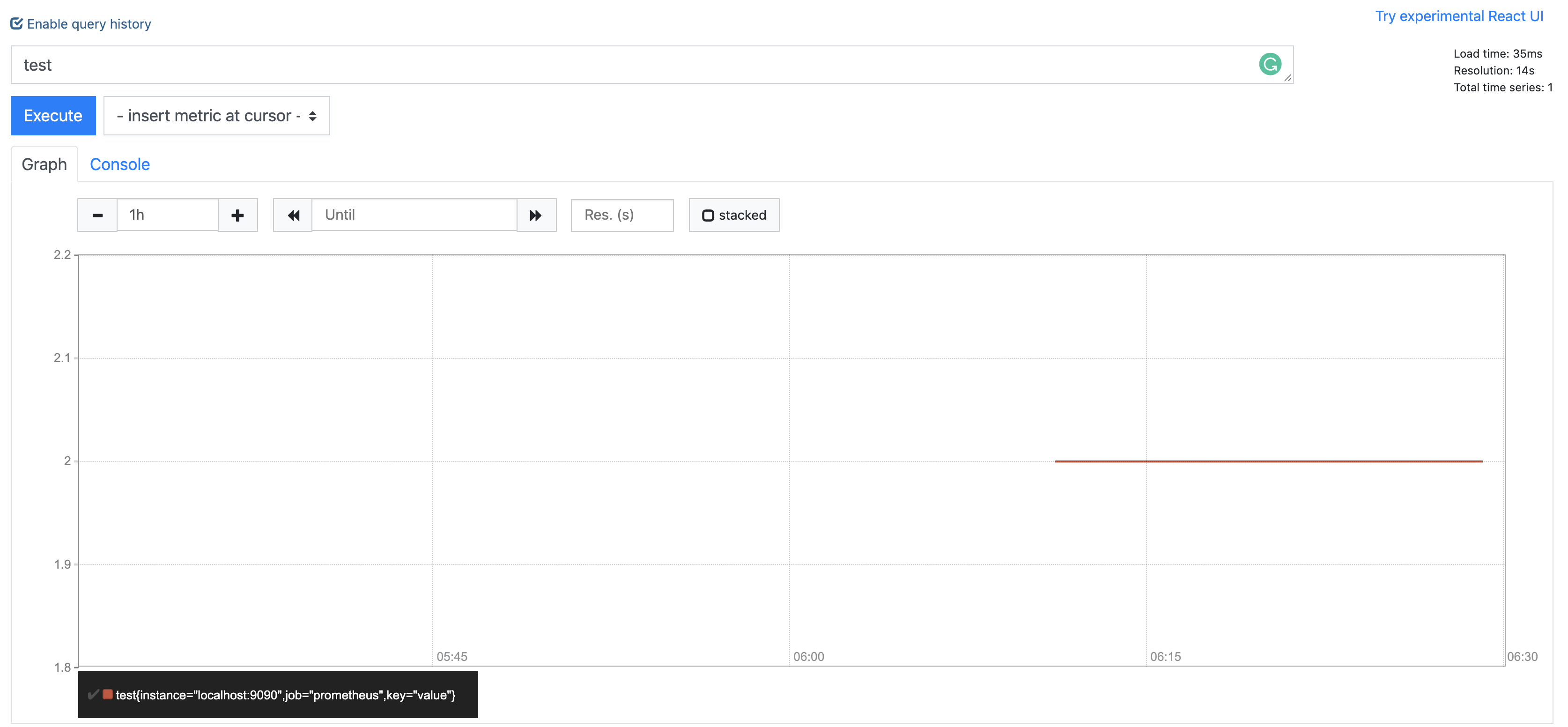Click the plus icon to increase range
The height and width of the screenshot is (727, 1568).
click(x=237, y=215)
